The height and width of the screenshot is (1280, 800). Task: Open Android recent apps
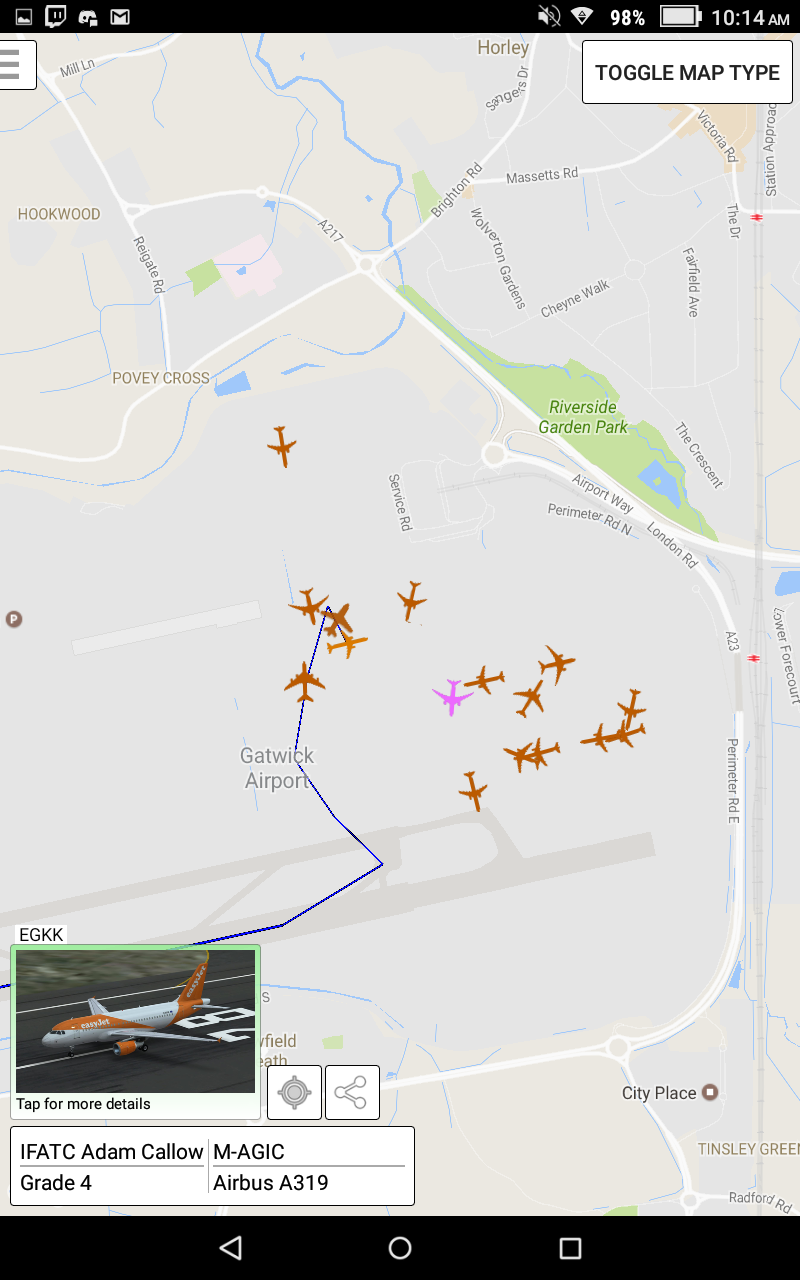click(570, 1248)
